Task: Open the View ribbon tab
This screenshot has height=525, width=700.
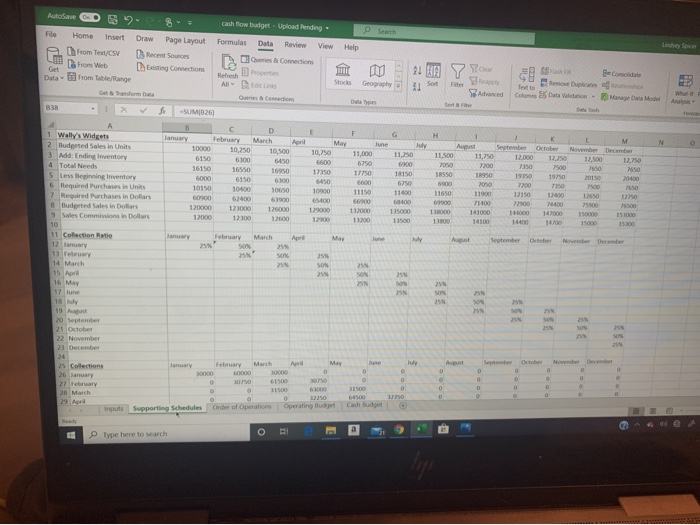Action: tap(325, 46)
